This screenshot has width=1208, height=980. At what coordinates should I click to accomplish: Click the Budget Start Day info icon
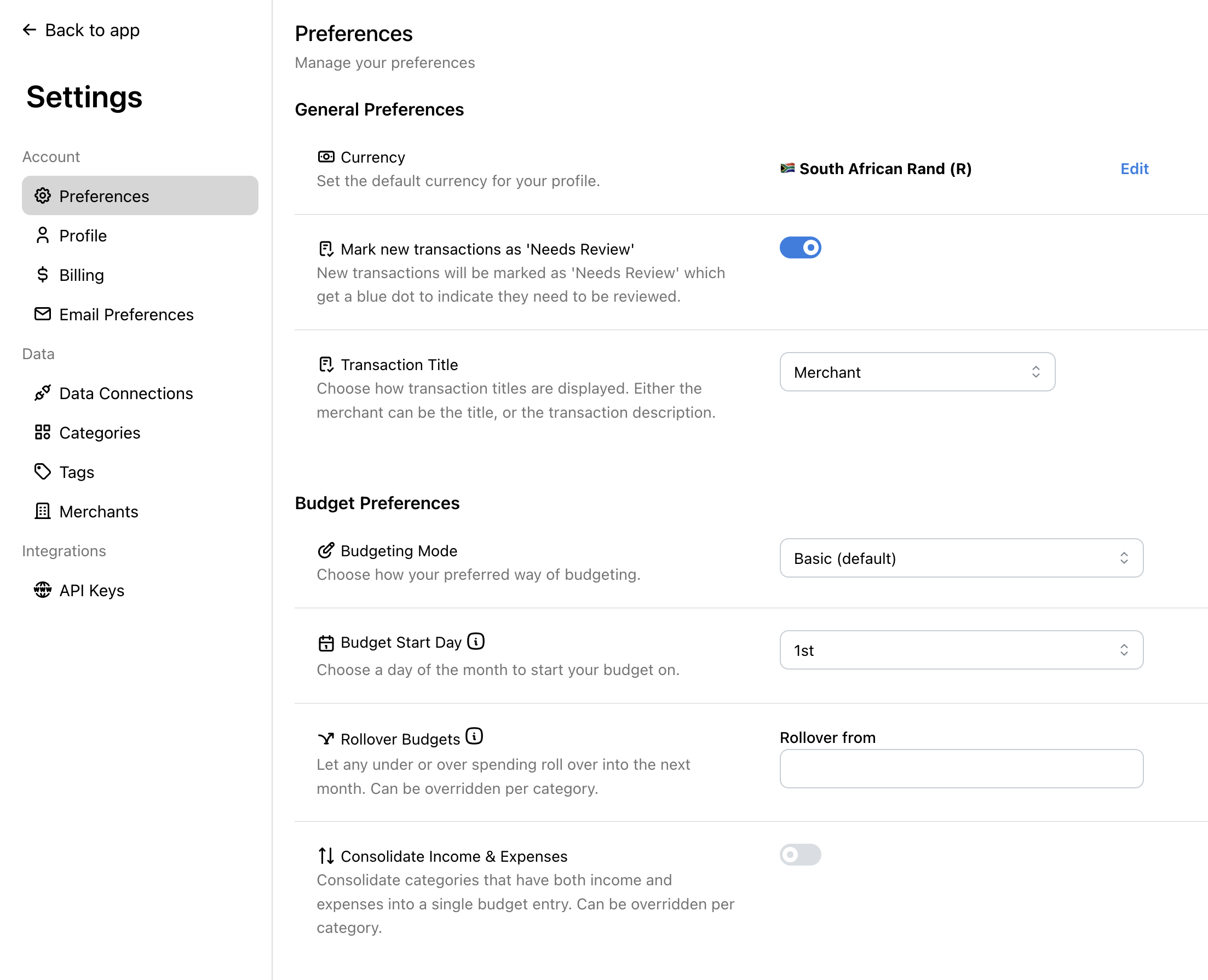pos(476,641)
